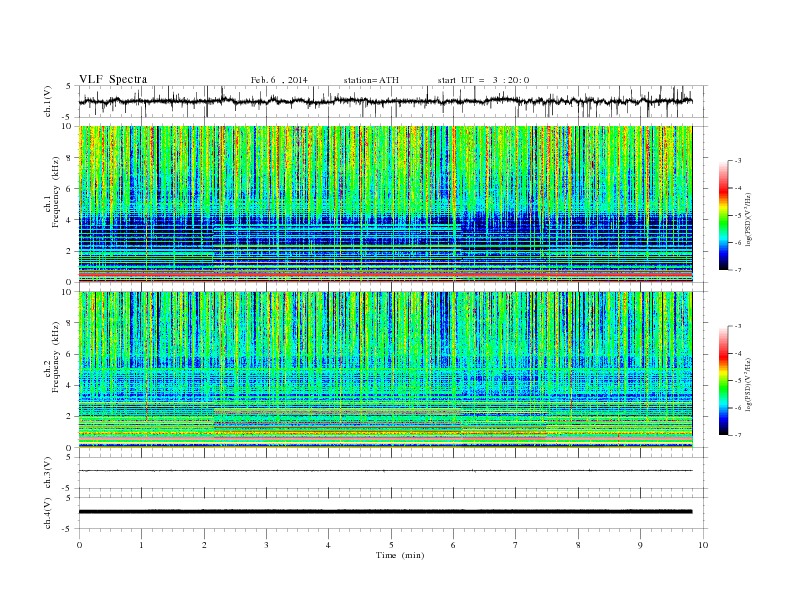Image resolution: width=792 pixels, height=612 pixels.
Task: Click the ch.2 "Frequency (kHz)" axis label
Action: [56, 357]
